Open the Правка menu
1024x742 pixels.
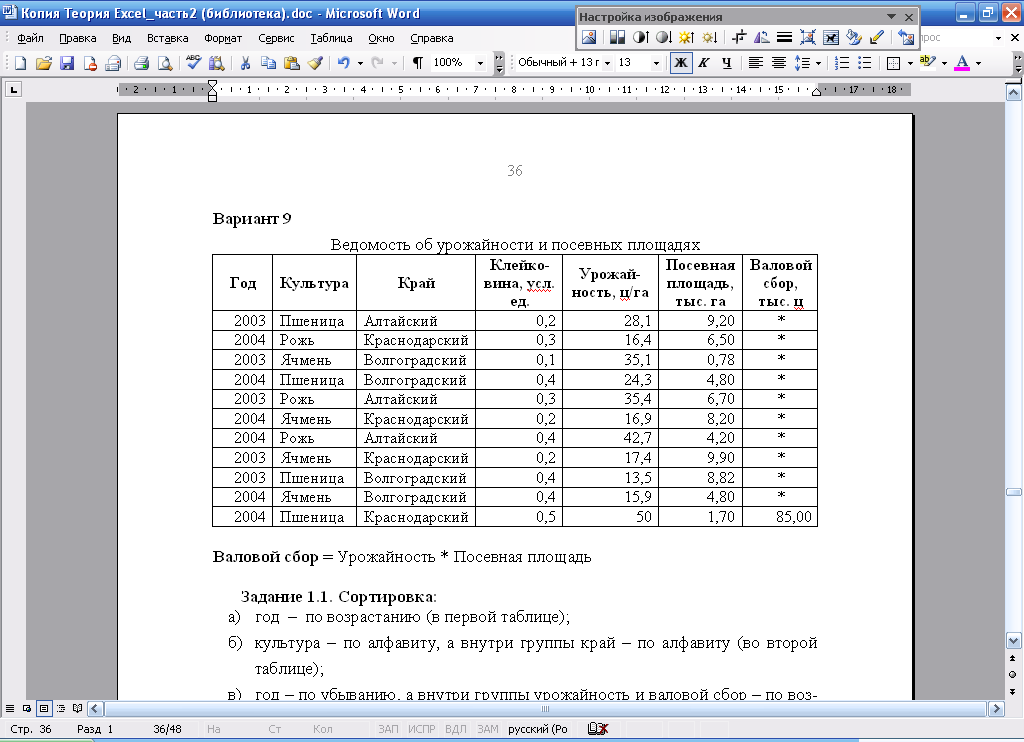click(x=78, y=38)
